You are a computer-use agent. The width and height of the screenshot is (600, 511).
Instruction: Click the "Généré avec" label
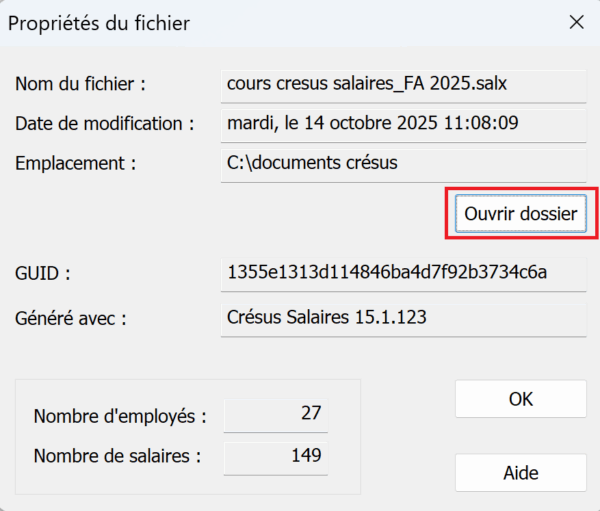[x=72, y=319]
